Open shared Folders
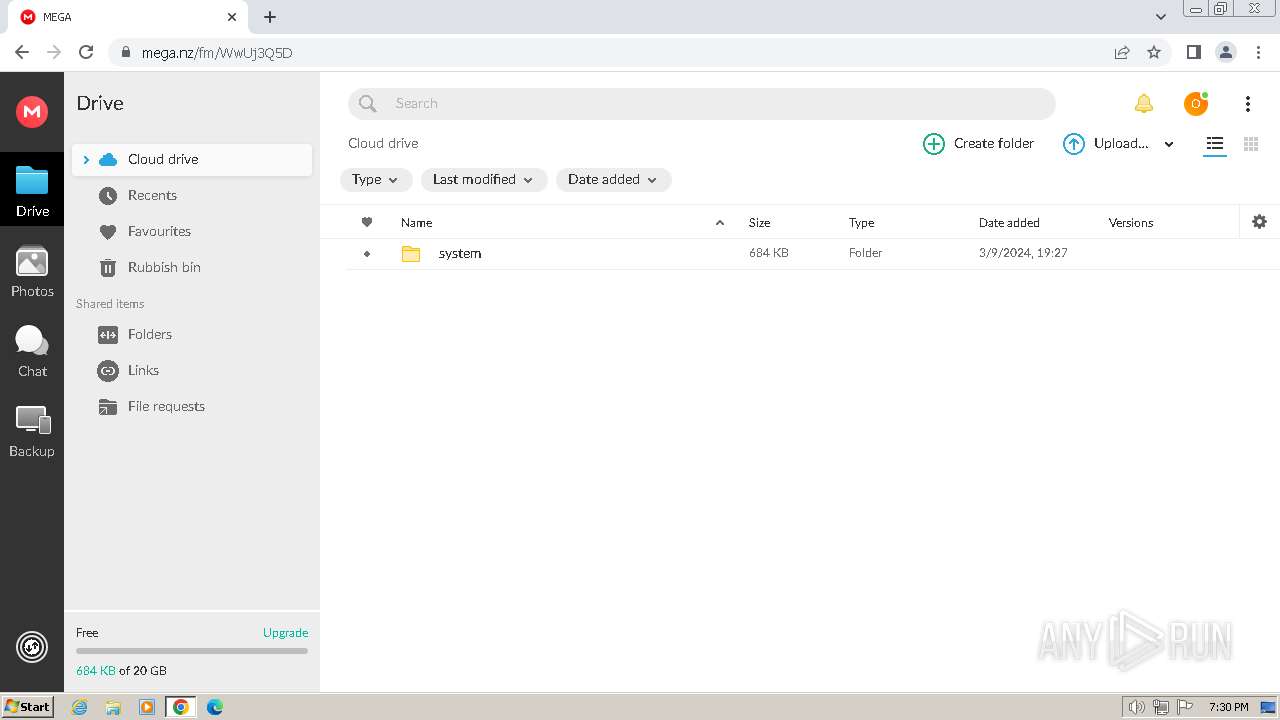Screen dimensions: 1280x720 tap(149, 334)
